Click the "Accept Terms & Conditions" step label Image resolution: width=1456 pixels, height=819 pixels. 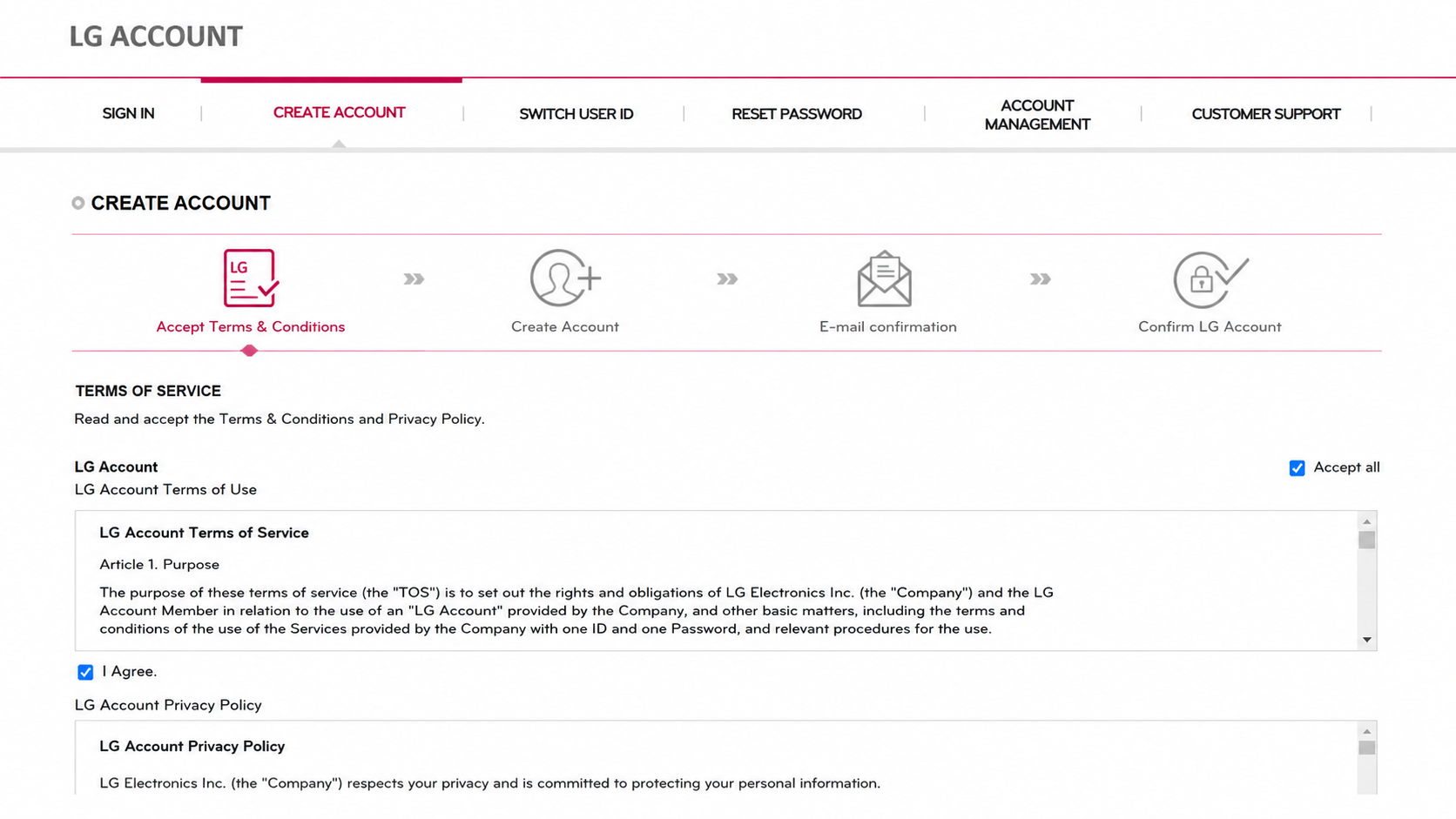251,327
